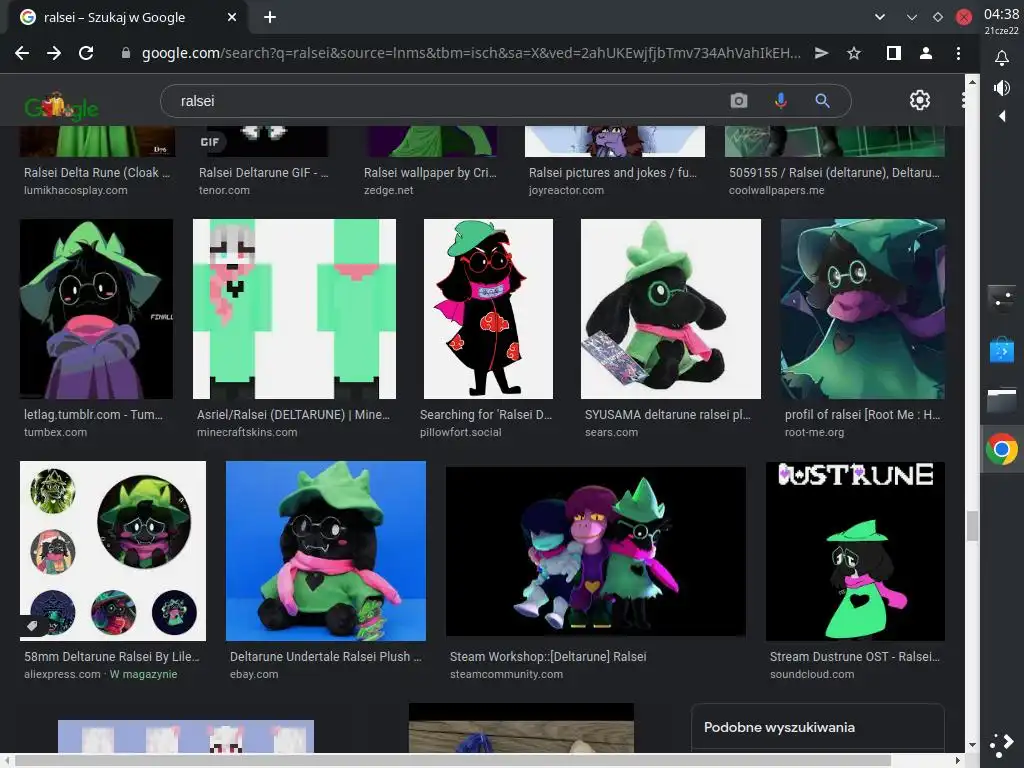This screenshot has height=768, width=1024.
Task: Click sears.com source link
Action: pyautogui.click(x=611, y=432)
